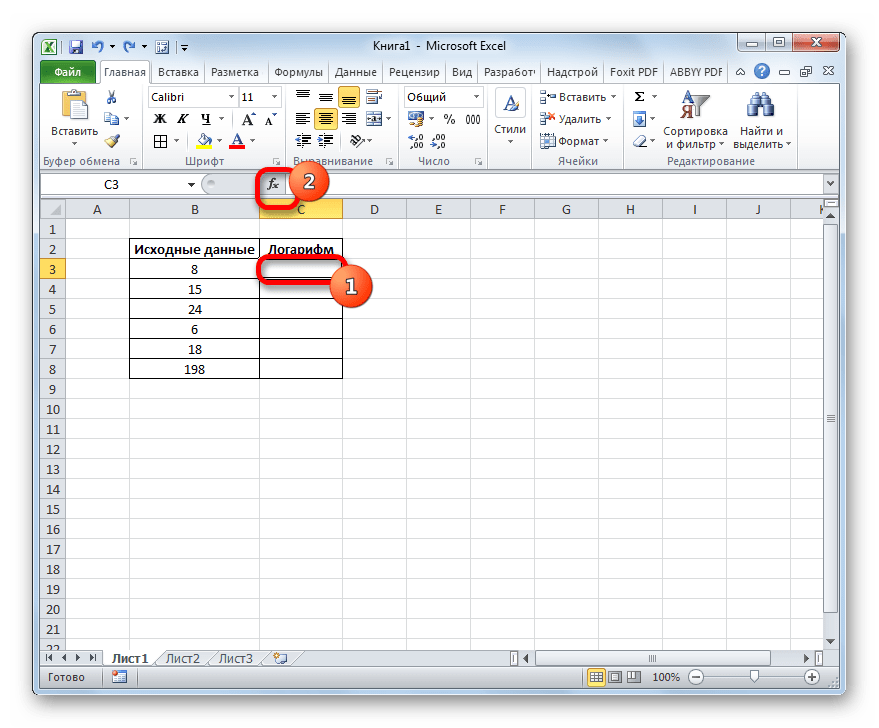Click the AutoSum sigma icon
Image resolution: width=879 pixels, height=728 pixels.
(x=639, y=97)
